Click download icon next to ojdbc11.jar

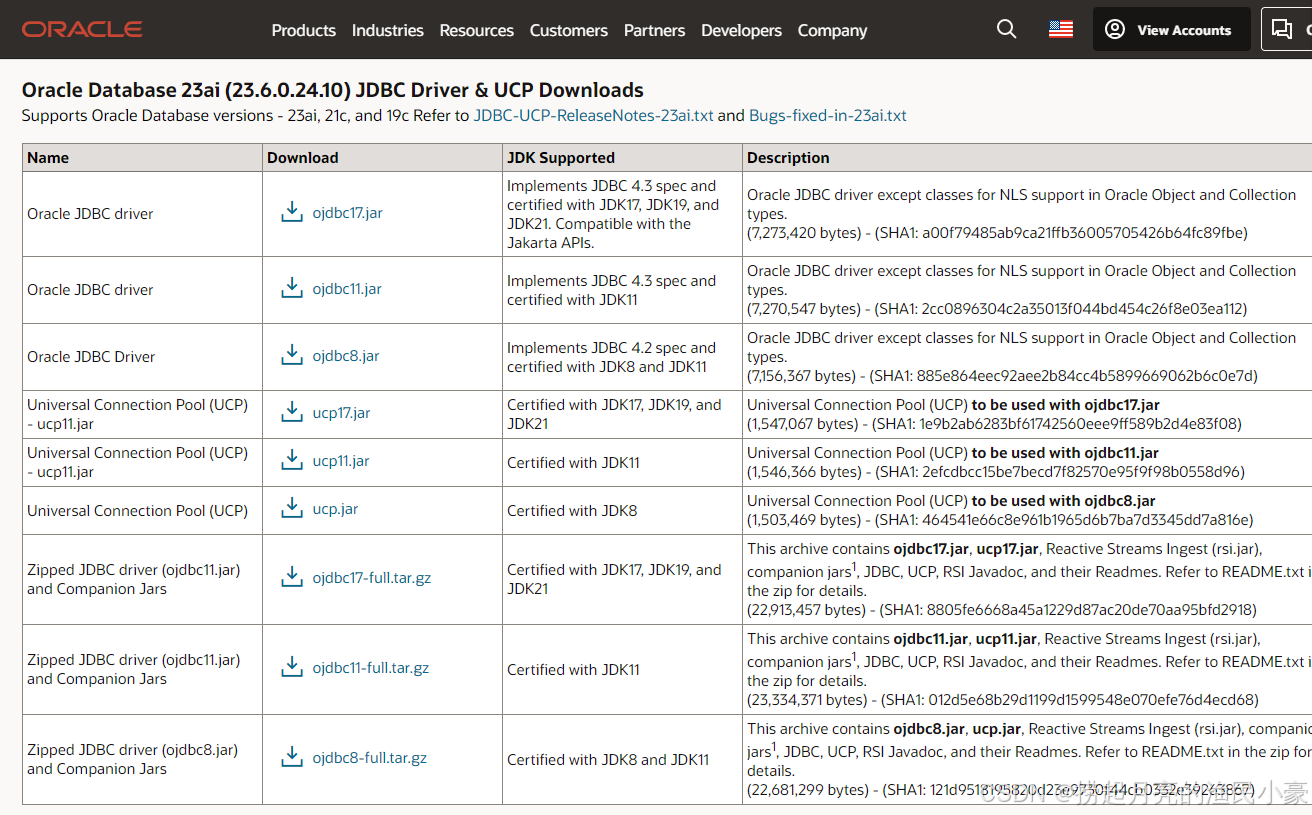[x=292, y=288]
